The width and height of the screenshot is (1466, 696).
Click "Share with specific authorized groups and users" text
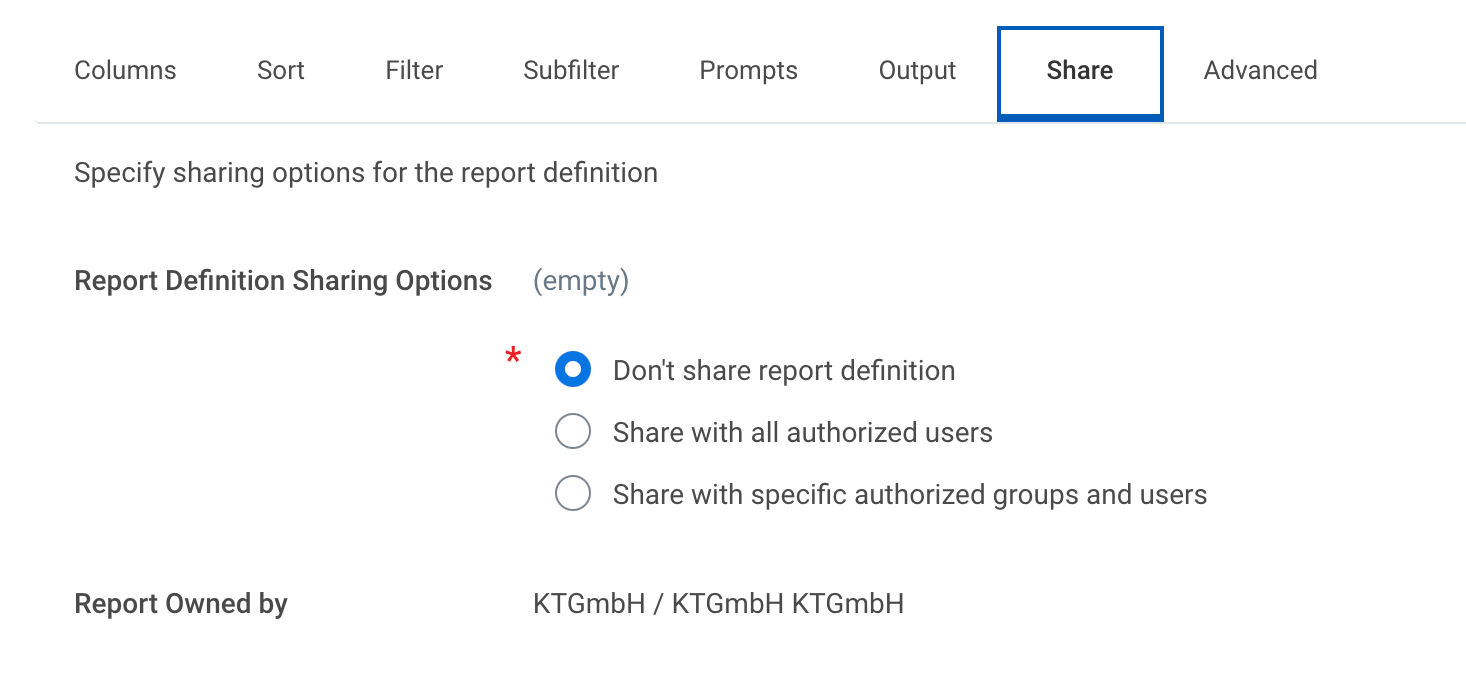click(x=909, y=495)
